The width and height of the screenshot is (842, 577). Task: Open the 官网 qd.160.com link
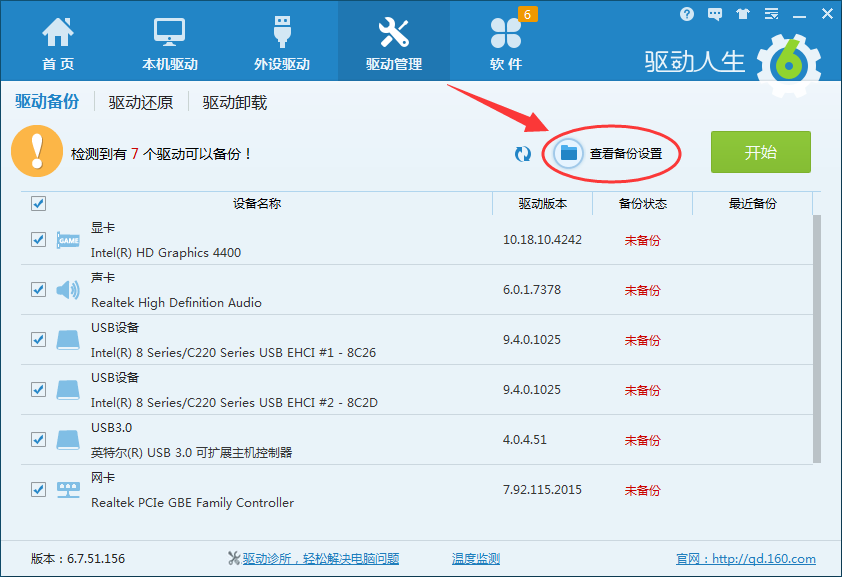(x=745, y=559)
